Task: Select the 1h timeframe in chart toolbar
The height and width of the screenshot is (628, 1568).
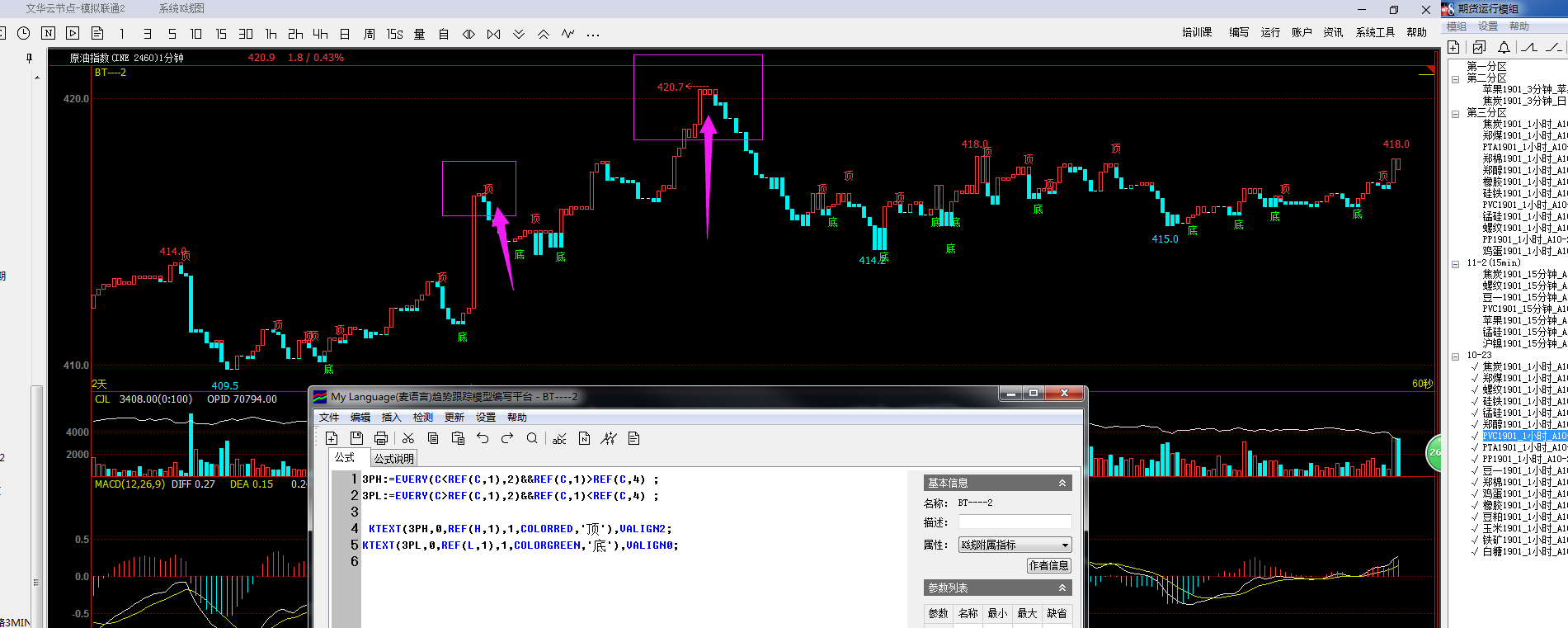Action: click(x=271, y=34)
